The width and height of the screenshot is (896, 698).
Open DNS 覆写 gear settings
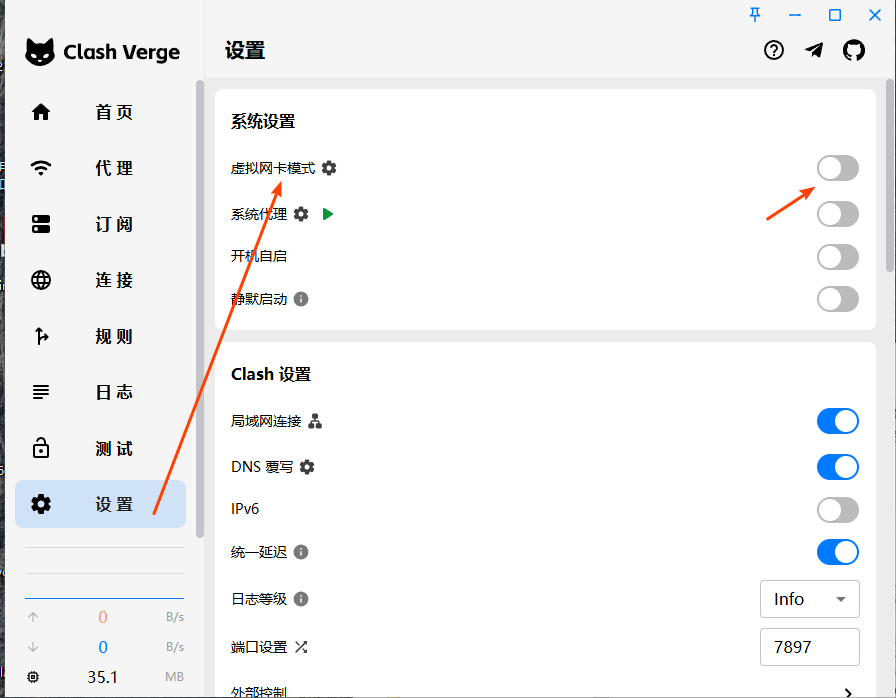(x=307, y=467)
